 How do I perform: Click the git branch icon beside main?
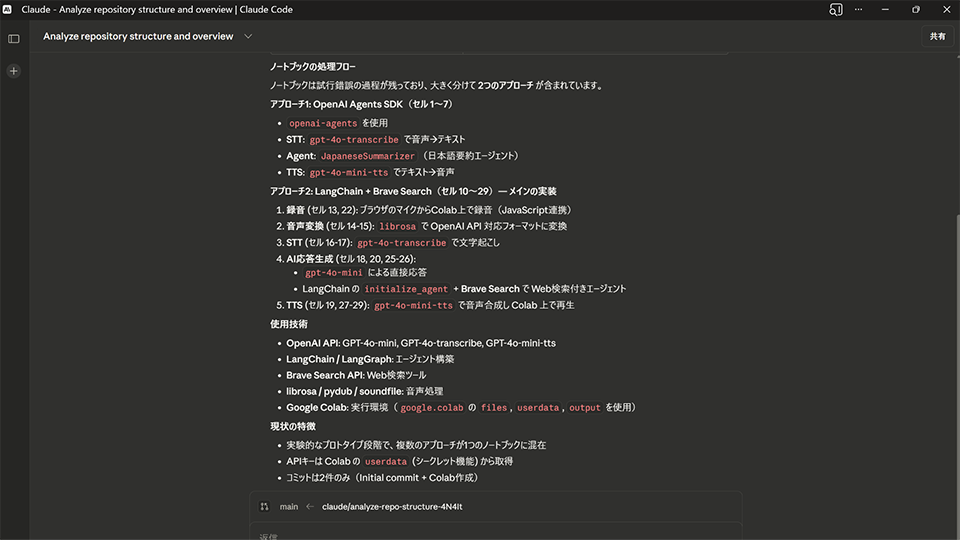coord(264,506)
